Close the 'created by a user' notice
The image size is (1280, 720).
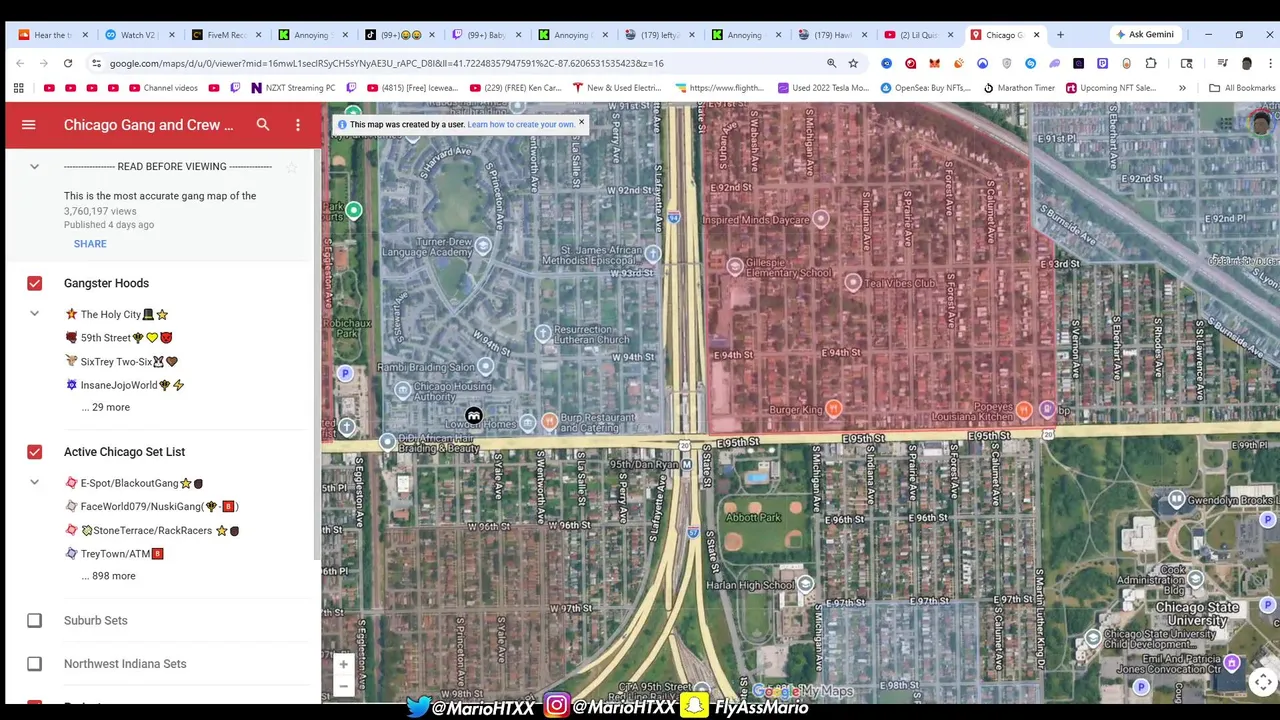(581, 123)
